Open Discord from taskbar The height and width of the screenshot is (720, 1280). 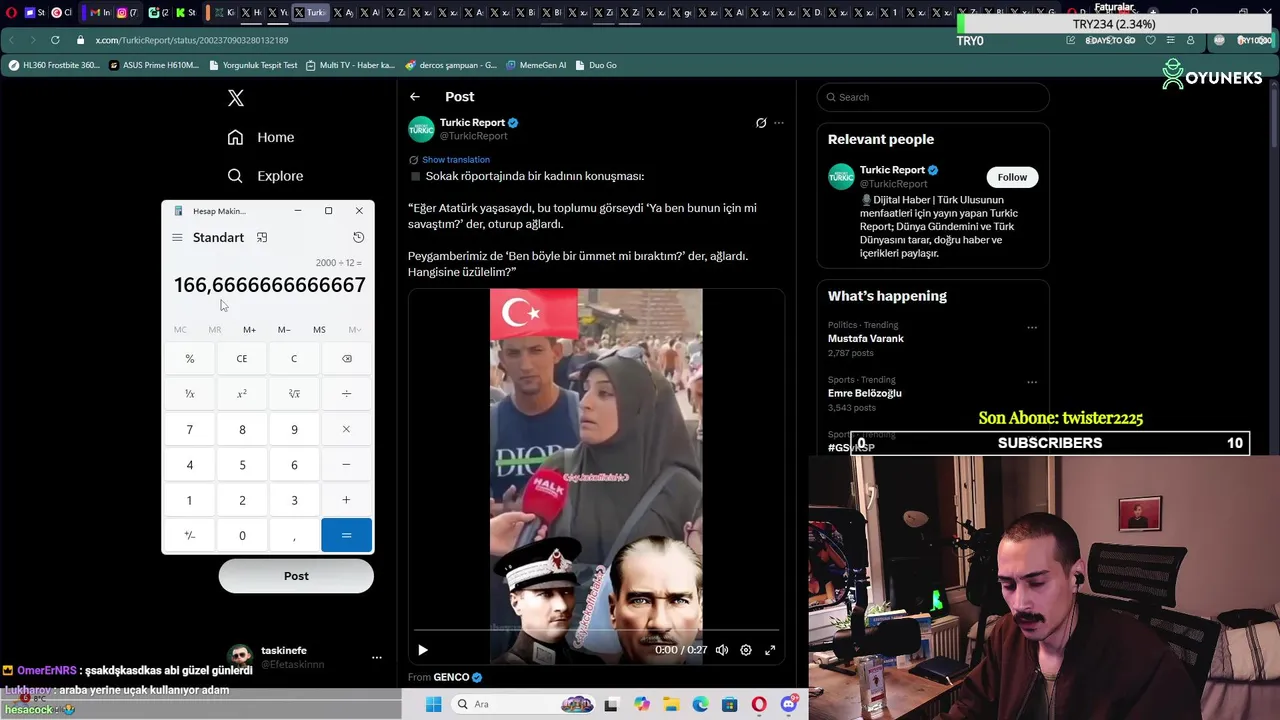click(x=789, y=705)
